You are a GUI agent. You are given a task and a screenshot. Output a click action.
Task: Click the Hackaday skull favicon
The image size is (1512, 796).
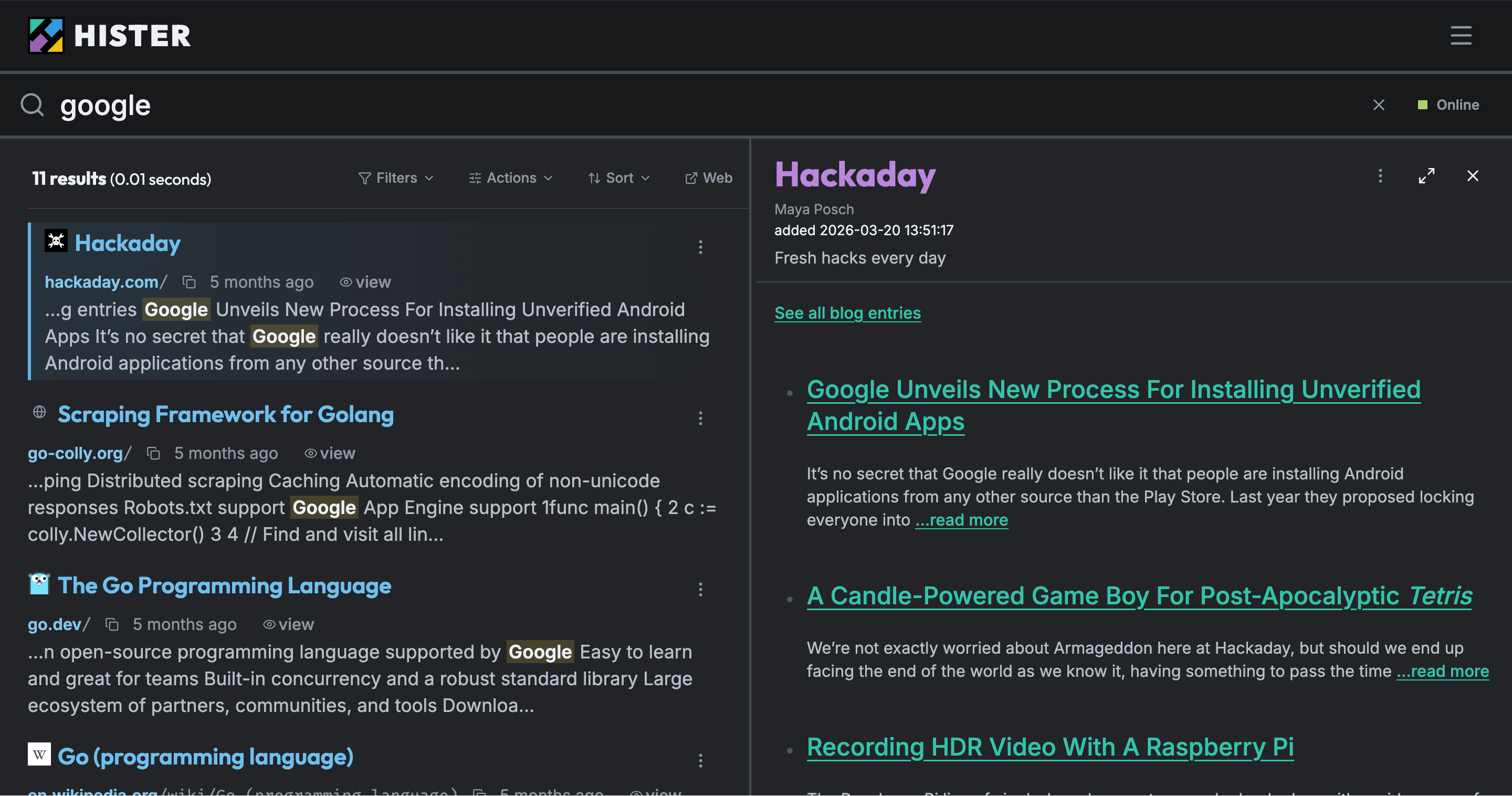[56, 240]
